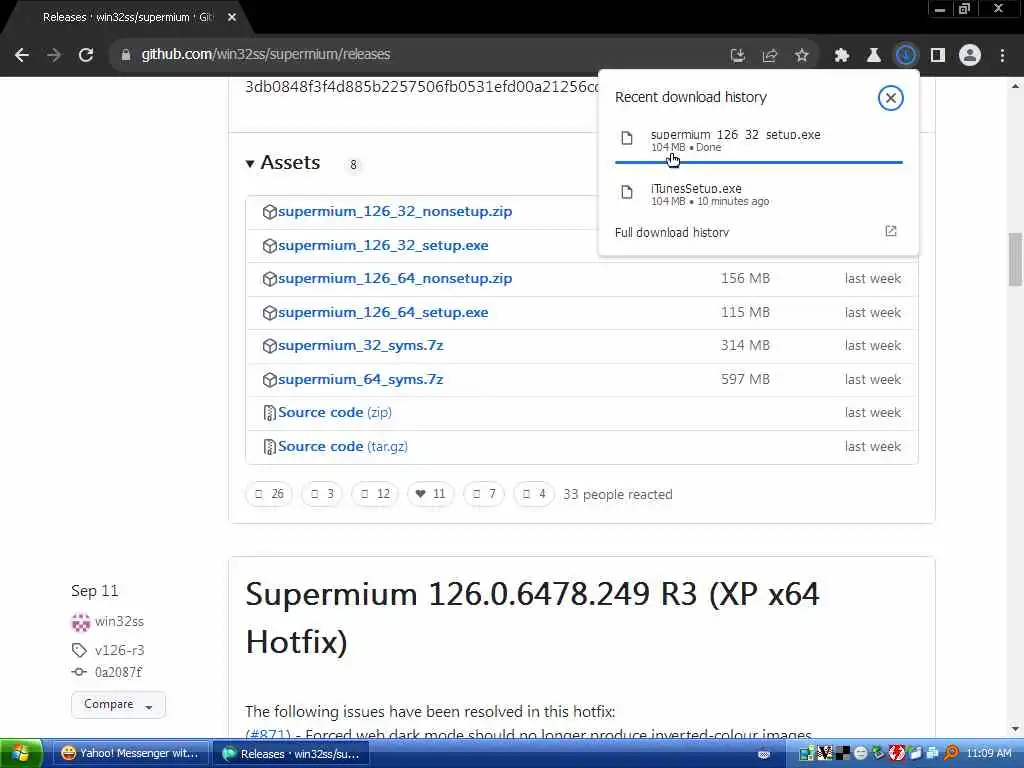Toggle the reaction with count 12
Viewport: 1024px width, 768px height.
pos(375,494)
